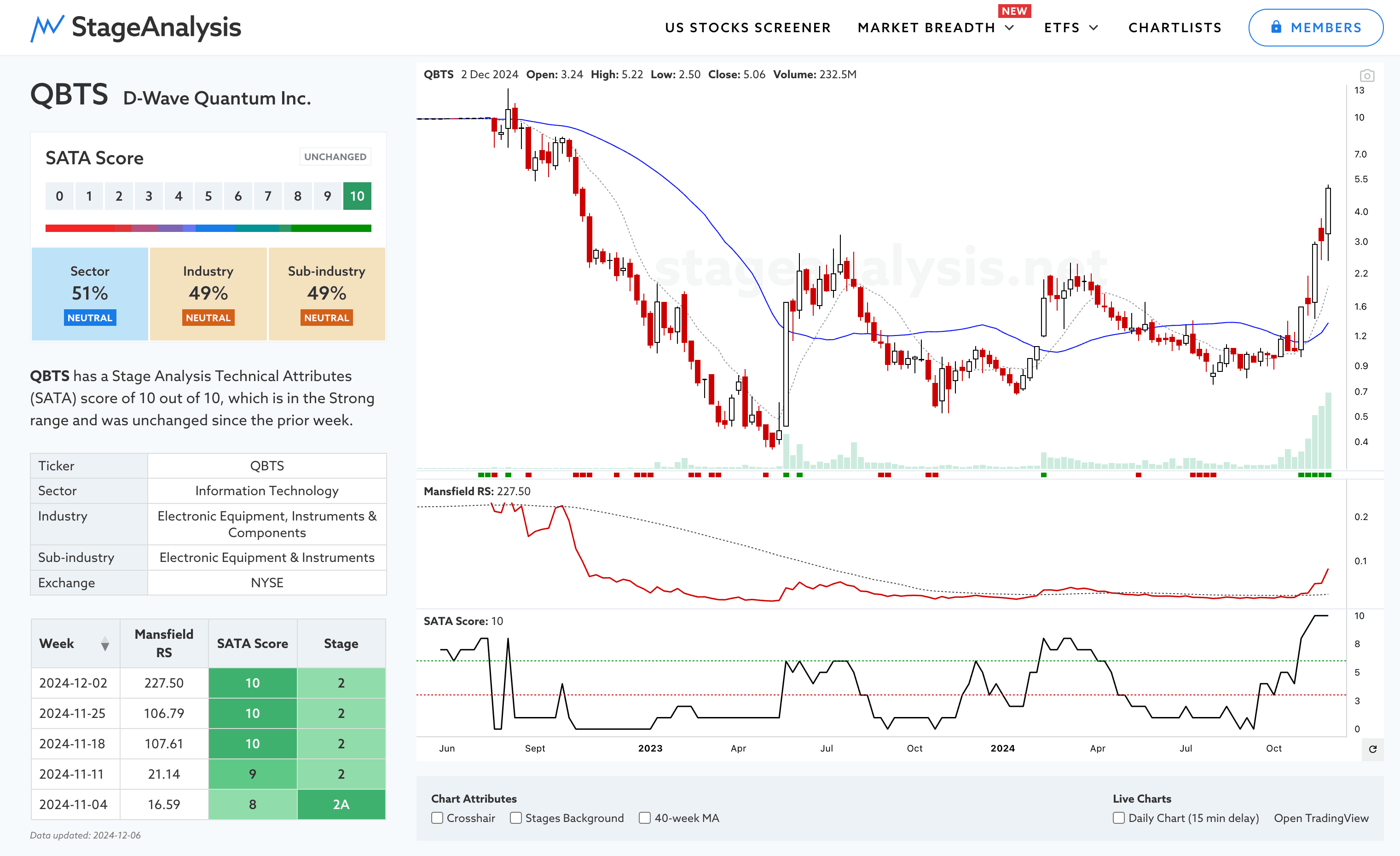The width and height of the screenshot is (1400, 856).
Task: Click the StageAnalysis site title
Action: pyautogui.click(x=156, y=27)
